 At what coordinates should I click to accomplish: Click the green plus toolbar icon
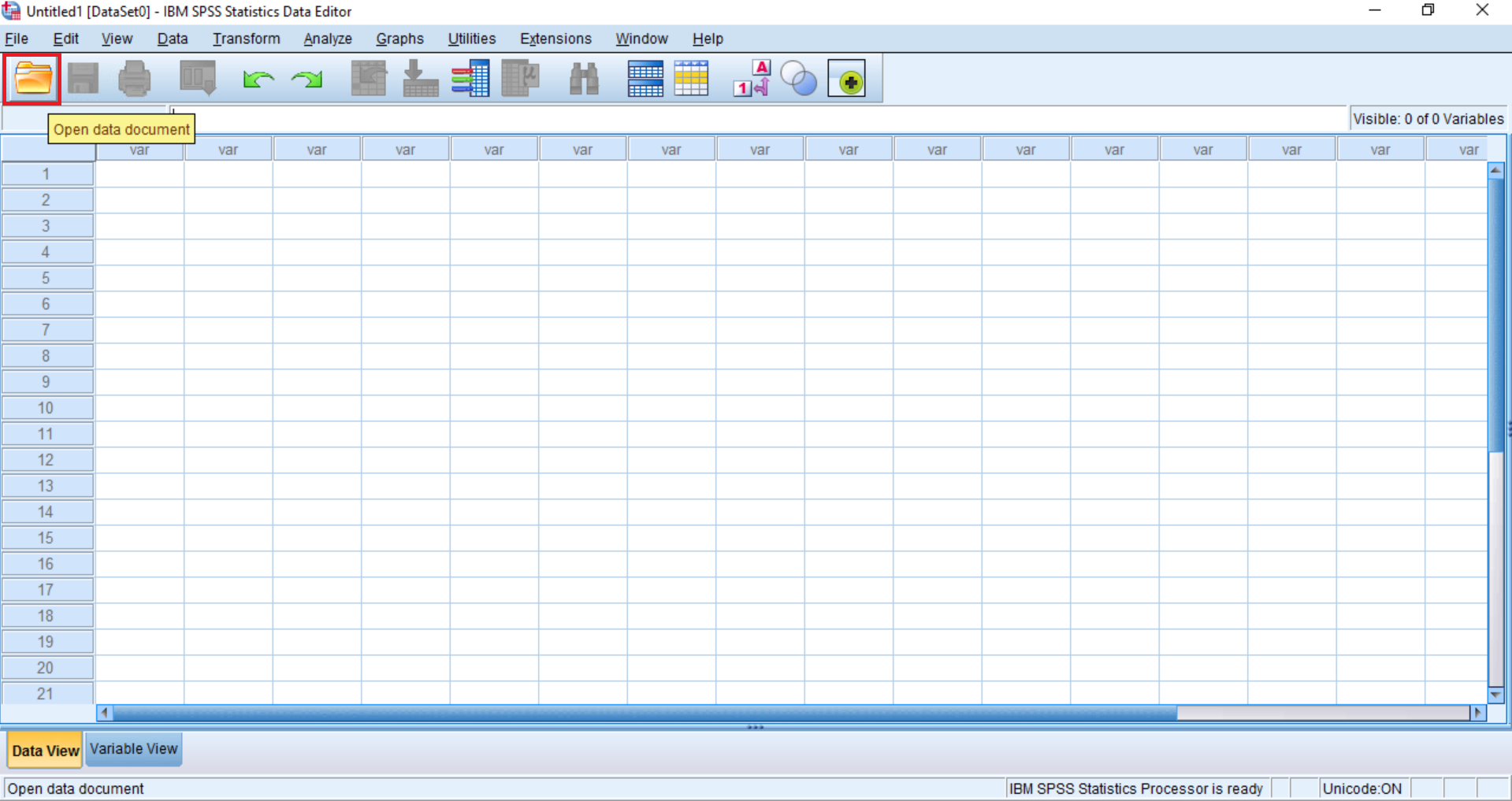point(847,79)
